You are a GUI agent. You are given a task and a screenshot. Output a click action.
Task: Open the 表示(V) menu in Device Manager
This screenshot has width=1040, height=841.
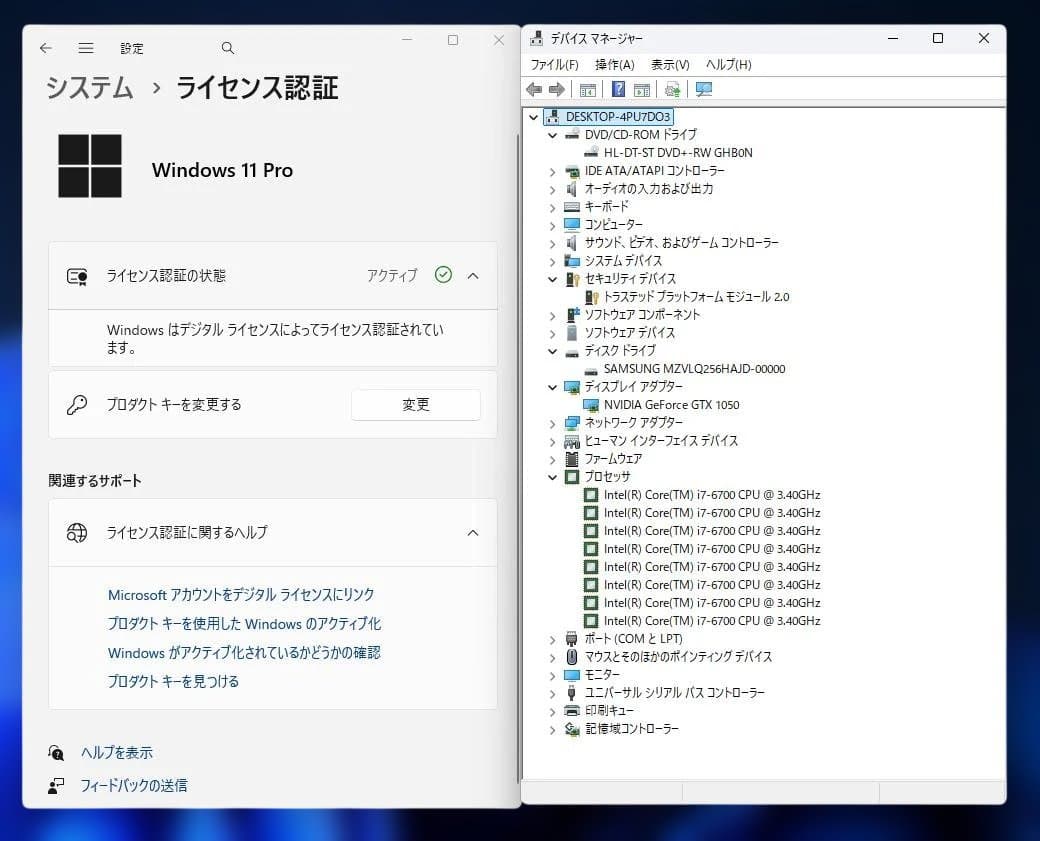point(669,63)
